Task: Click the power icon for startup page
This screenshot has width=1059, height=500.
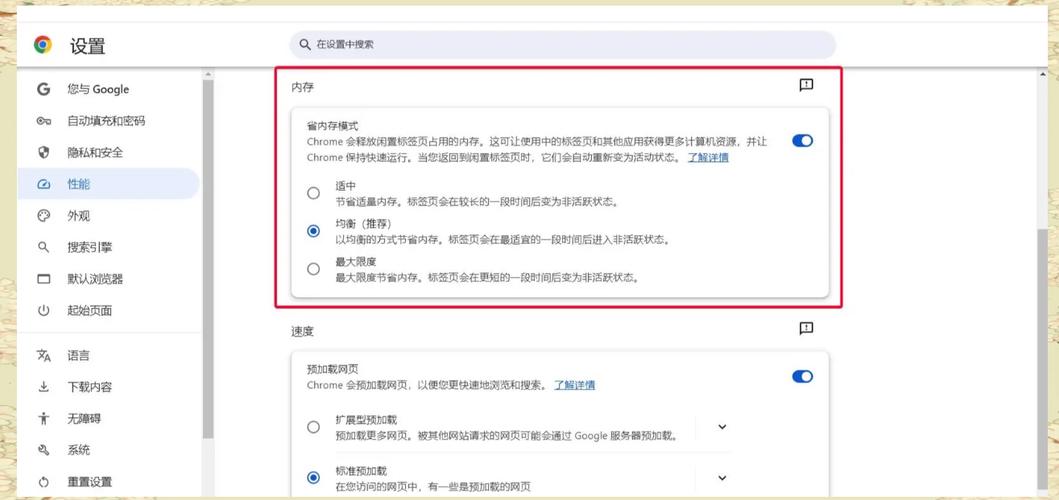Action: click(43, 311)
